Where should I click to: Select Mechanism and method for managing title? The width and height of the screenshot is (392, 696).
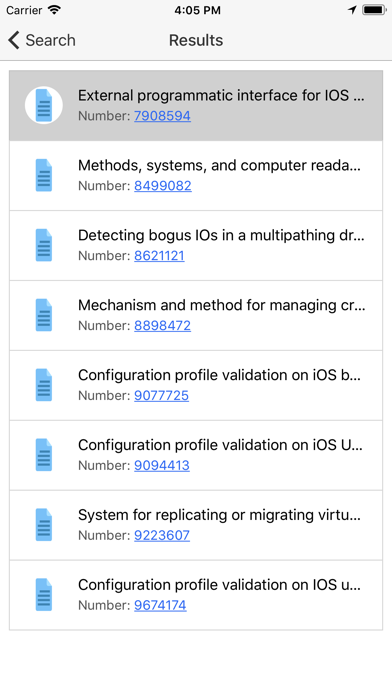click(x=222, y=305)
